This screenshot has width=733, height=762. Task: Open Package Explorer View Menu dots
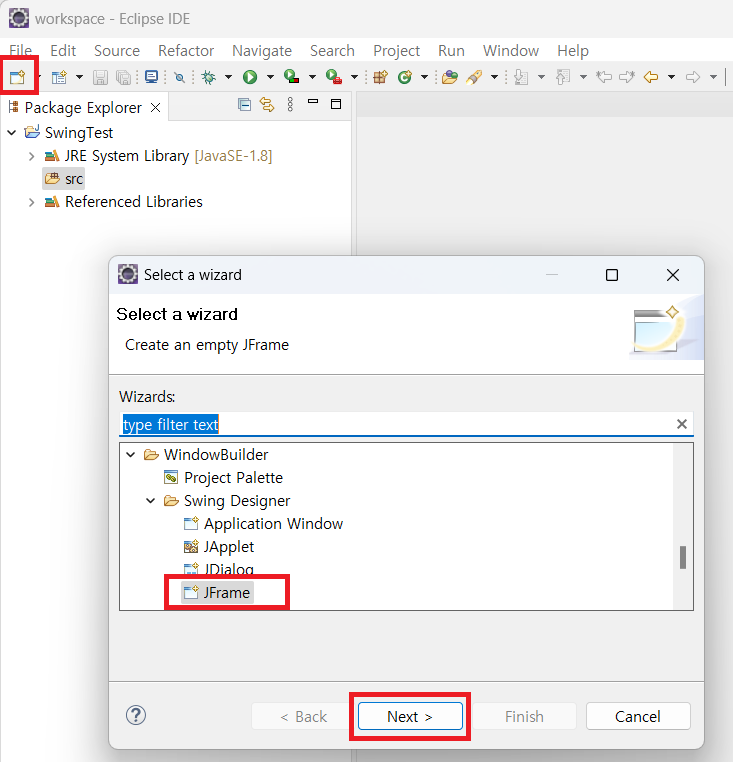click(x=290, y=104)
